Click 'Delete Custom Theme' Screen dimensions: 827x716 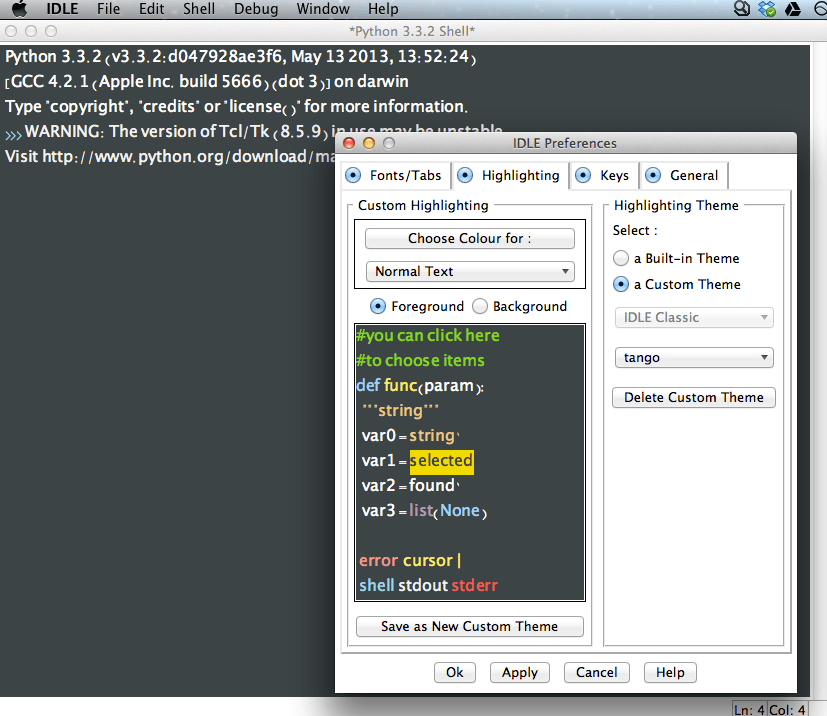pyautogui.click(x=693, y=397)
